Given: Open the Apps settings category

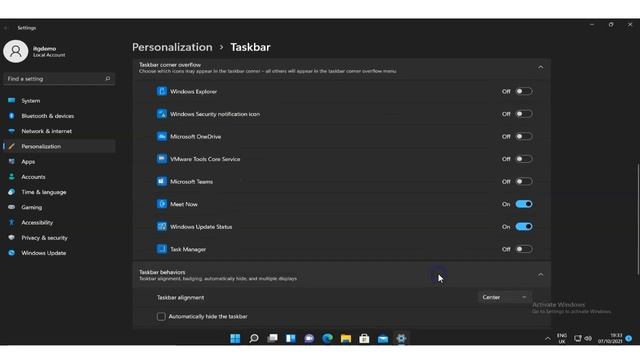Looking at the screenshot, I should 59,162.
